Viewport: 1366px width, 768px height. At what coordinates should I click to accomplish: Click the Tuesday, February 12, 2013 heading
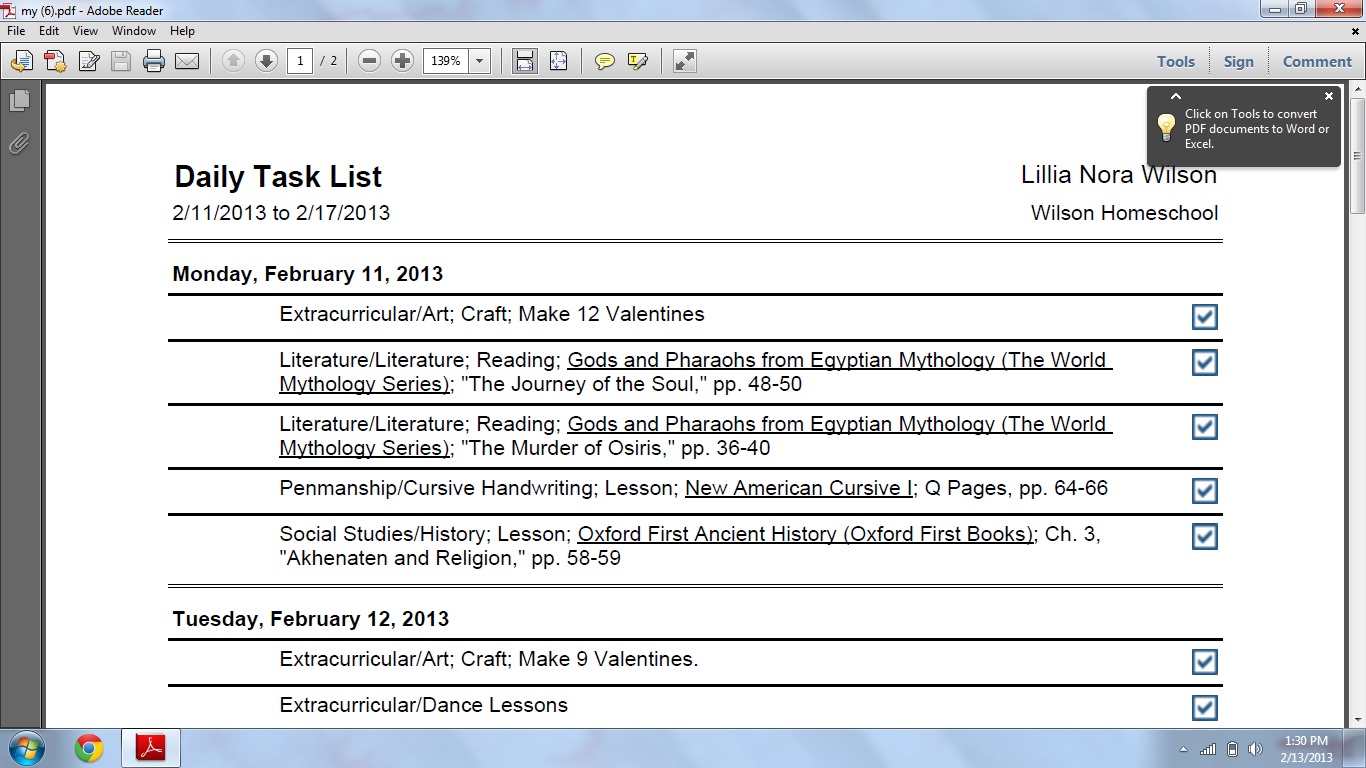coord(311,619)
